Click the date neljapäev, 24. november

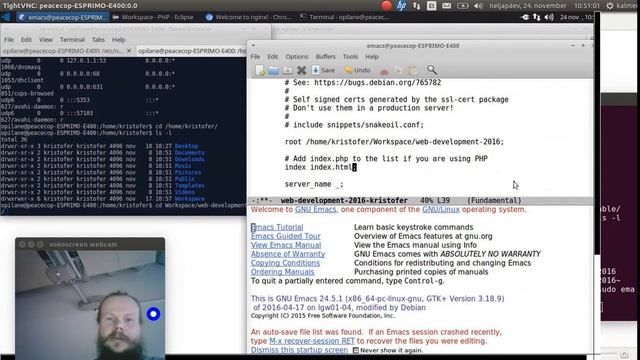pyautogui.click(x=528, y=6)
